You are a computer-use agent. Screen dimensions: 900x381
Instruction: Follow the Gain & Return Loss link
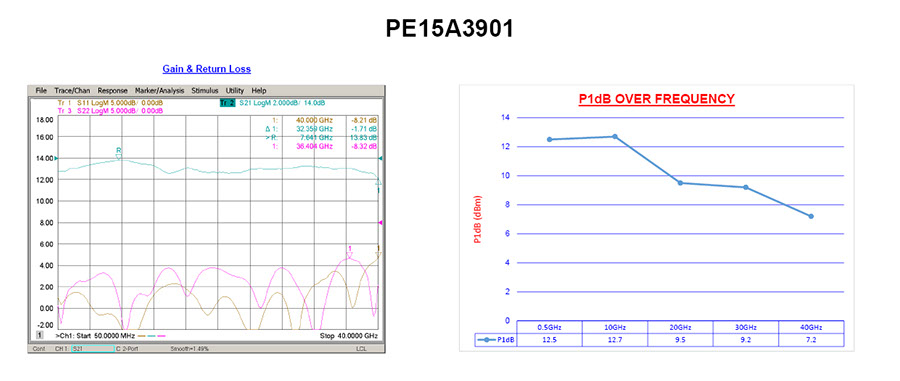click(x=207, y=69)
